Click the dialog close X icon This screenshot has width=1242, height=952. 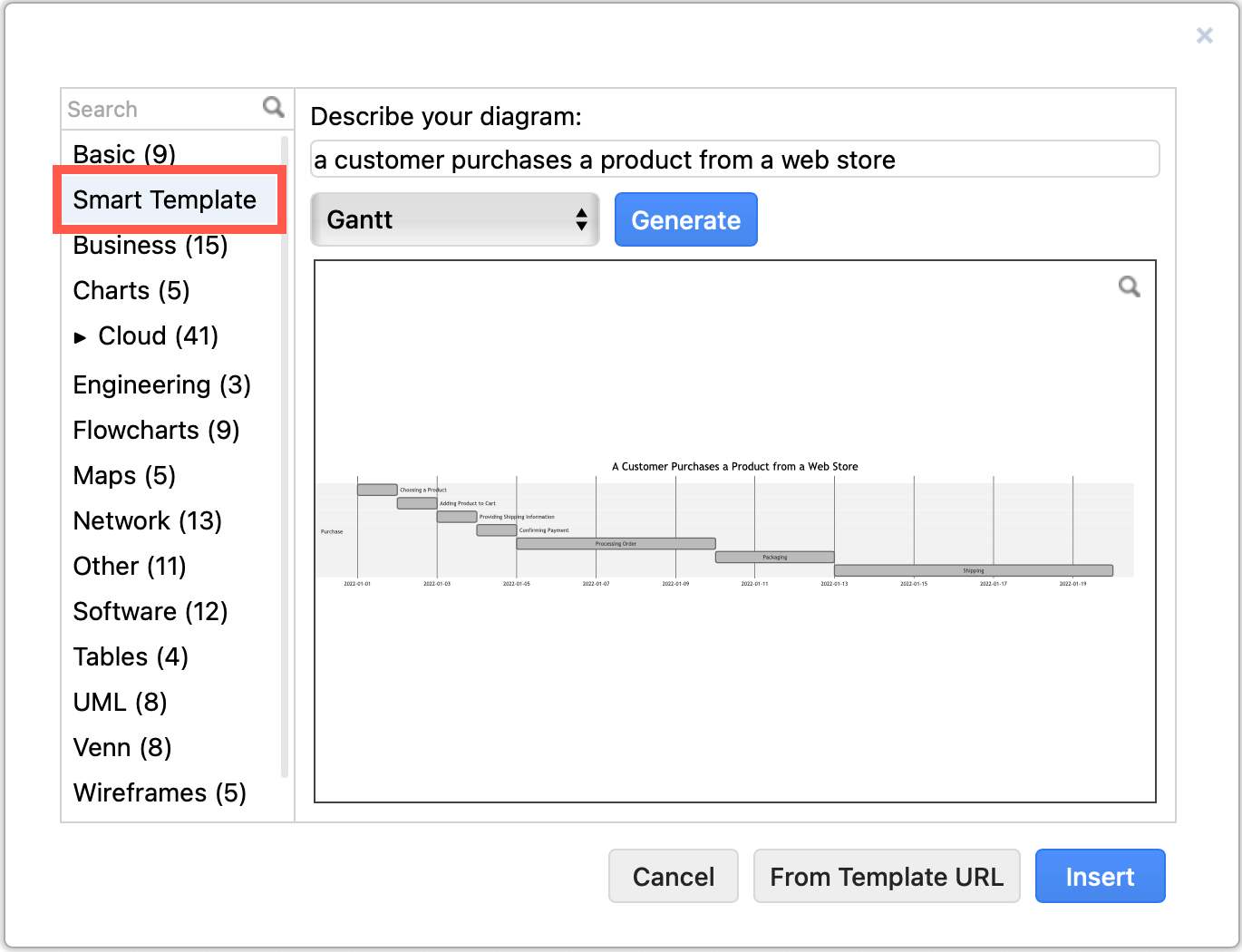(x=1204, y=35)
